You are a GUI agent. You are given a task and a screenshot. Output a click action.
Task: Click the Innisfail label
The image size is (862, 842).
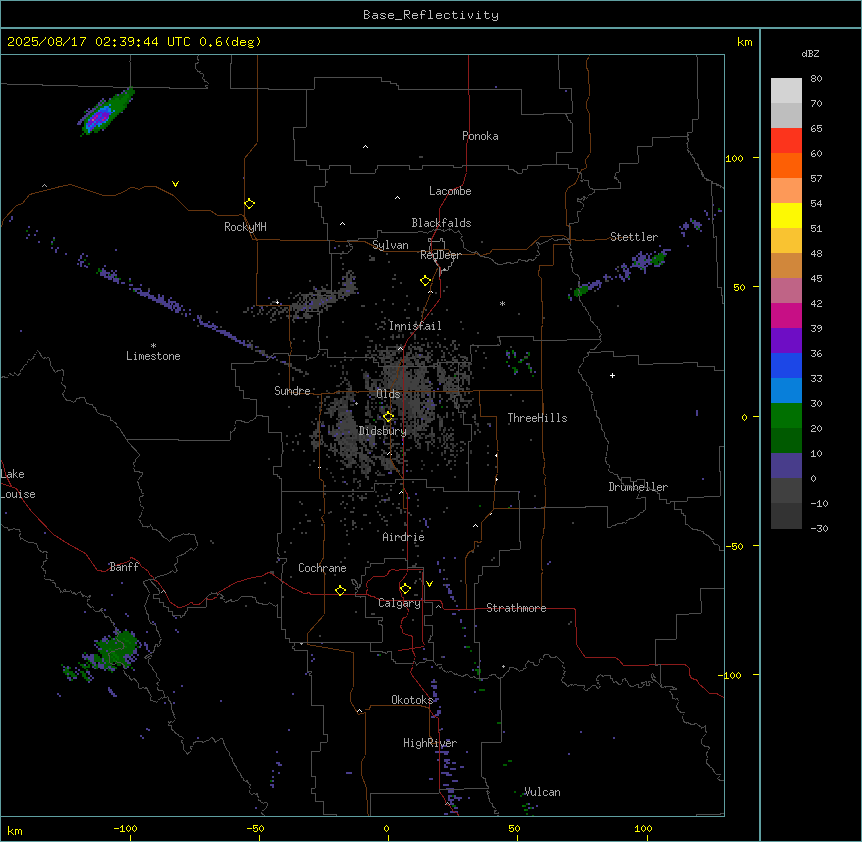click(x=415, y=326)
